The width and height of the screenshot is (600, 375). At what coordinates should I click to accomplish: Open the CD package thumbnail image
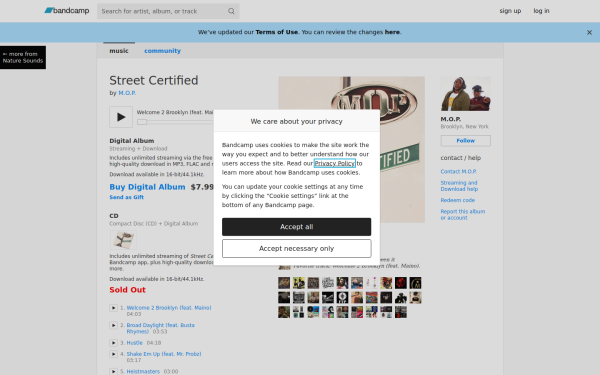point(123,240)
